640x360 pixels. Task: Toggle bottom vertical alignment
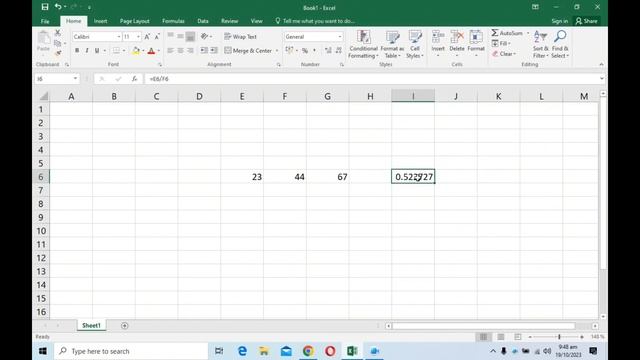190,37
